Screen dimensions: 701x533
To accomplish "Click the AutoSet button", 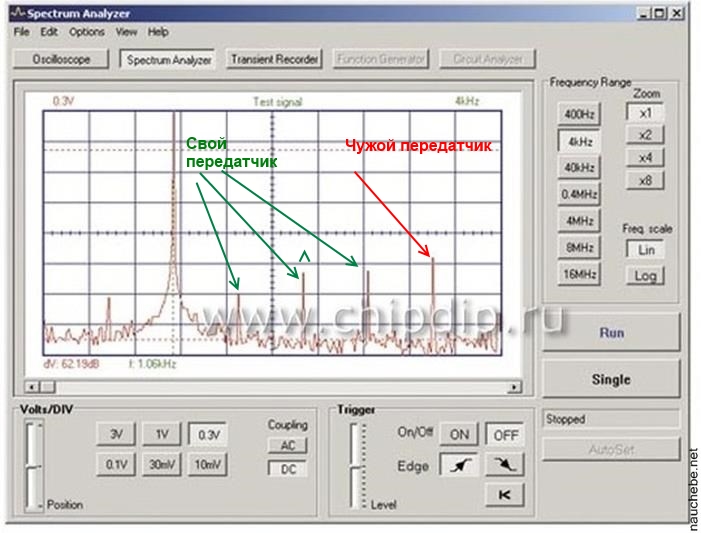I will [x=611, y=449].
